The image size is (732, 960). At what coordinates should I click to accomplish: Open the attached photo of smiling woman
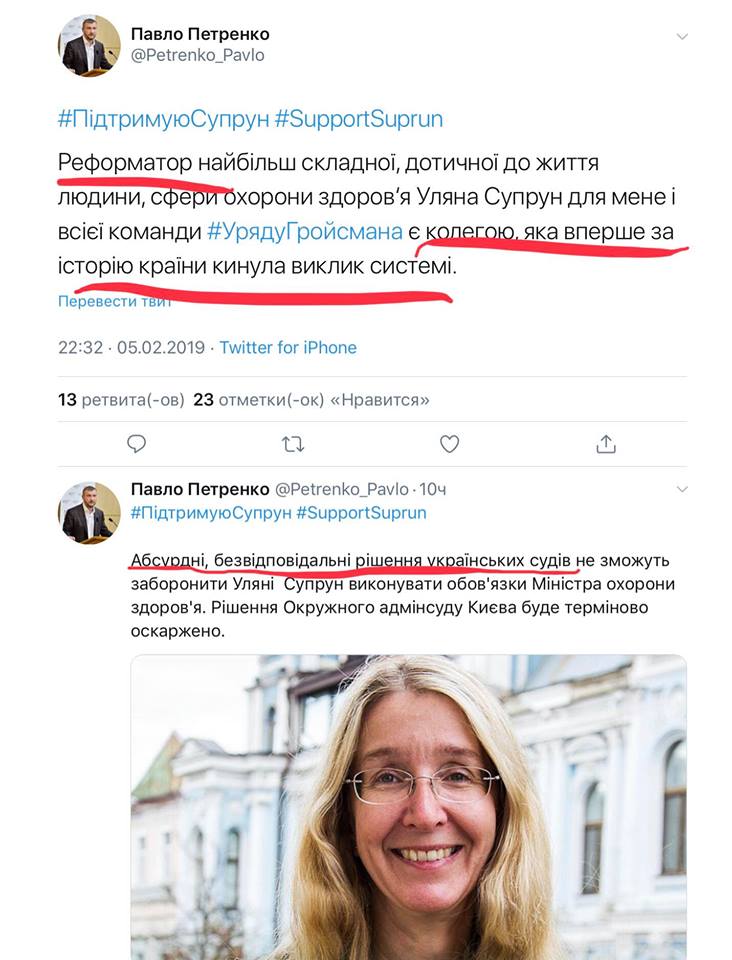click(x=409, y=807)
